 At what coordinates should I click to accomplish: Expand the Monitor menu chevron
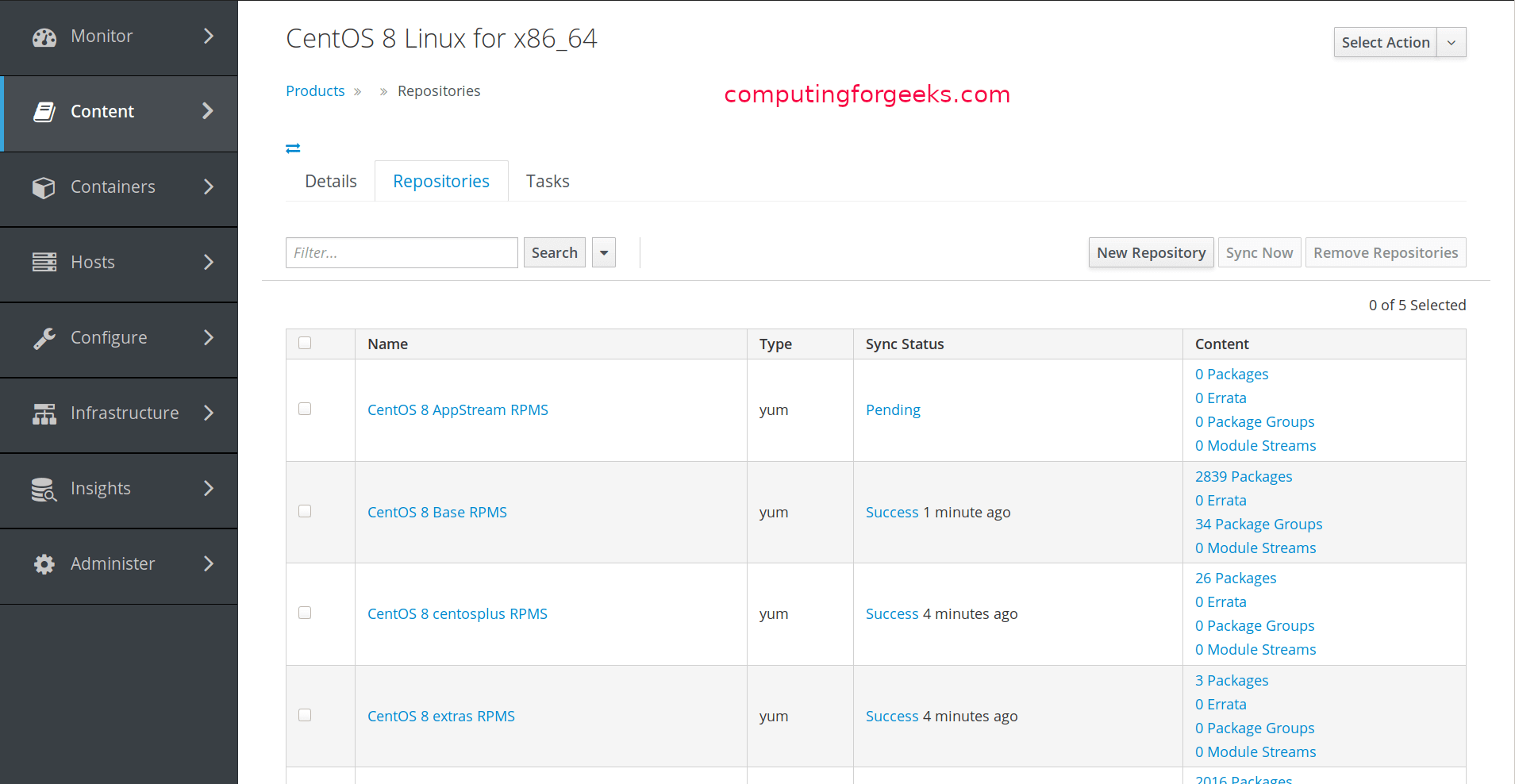coord(209,36)
